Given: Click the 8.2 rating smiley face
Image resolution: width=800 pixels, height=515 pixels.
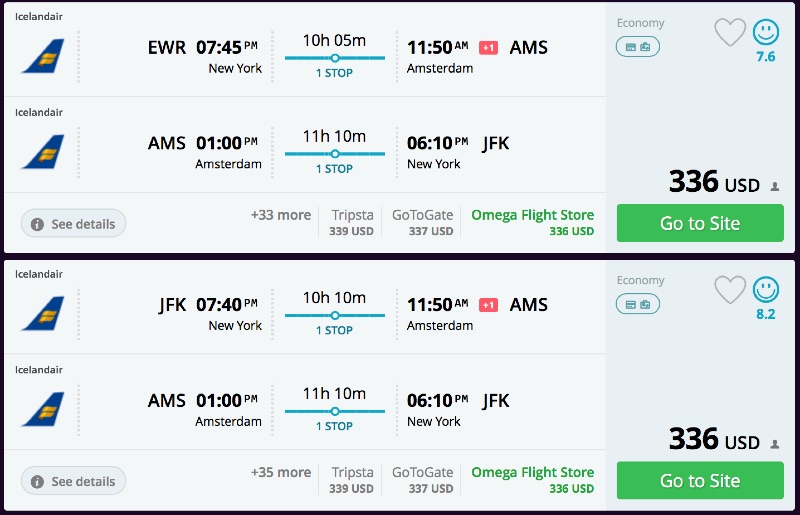Looking at the screenshot, I should coord(766,290).
